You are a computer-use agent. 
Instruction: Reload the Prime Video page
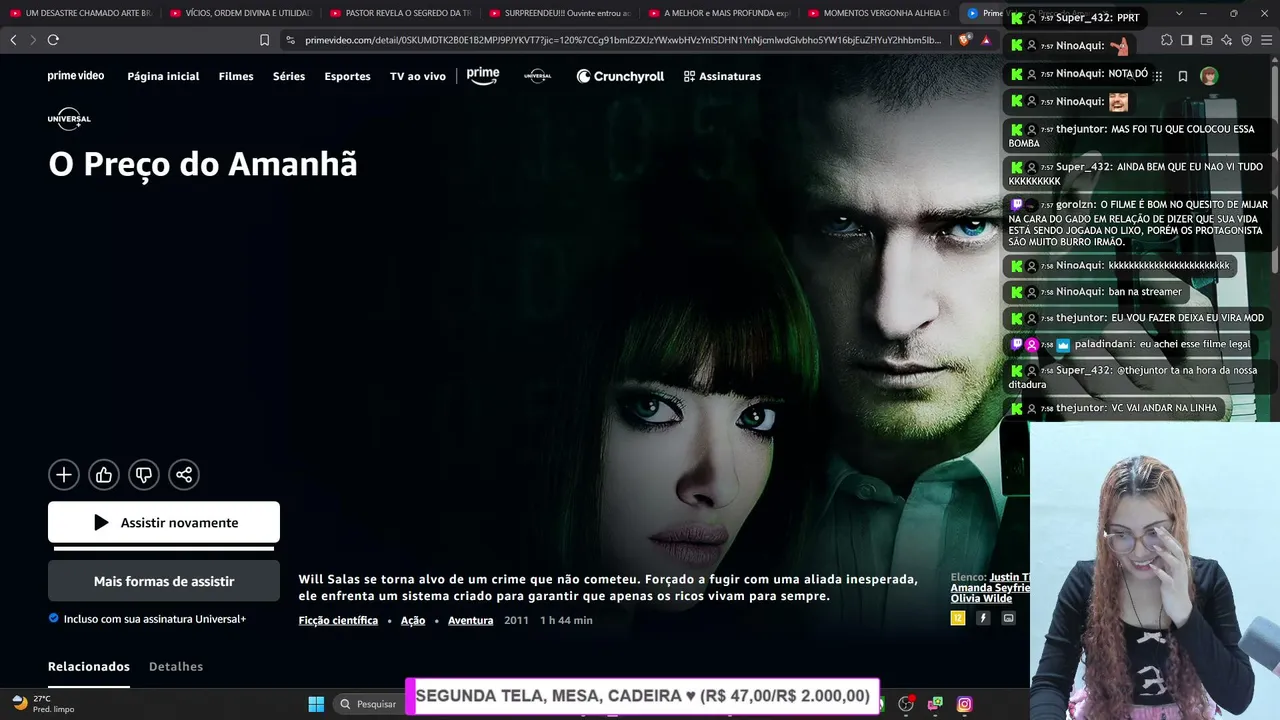pyautogui.click(x=53, y=40)
